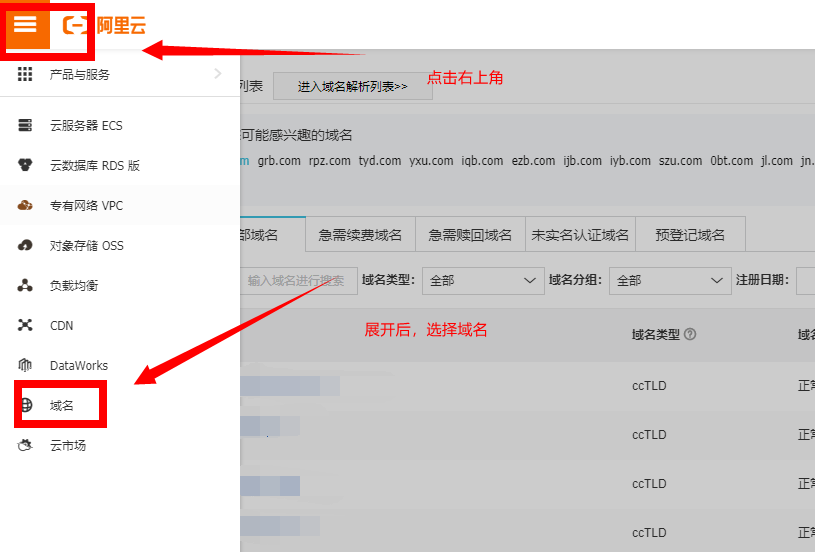815x552 pixels.
Task: Click suggested domain ijb.com
Action: [x=582, y=161]
